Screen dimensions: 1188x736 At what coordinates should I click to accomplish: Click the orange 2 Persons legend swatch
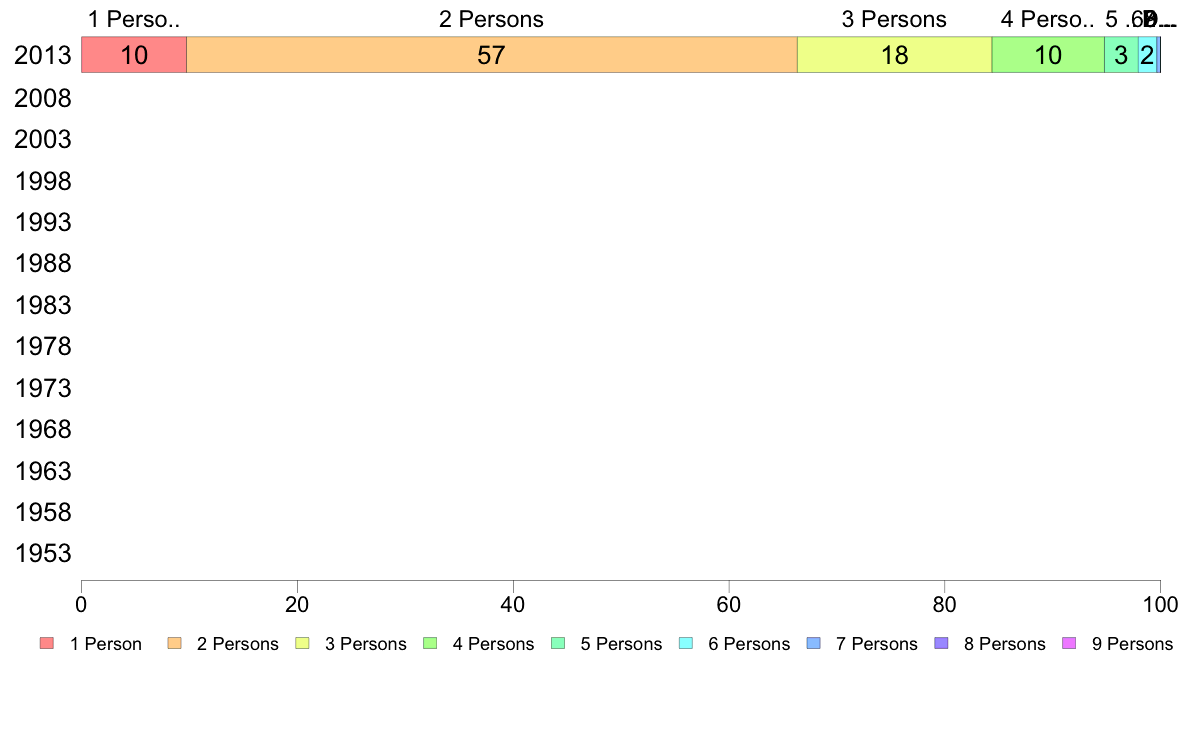(x=174, y=644)
